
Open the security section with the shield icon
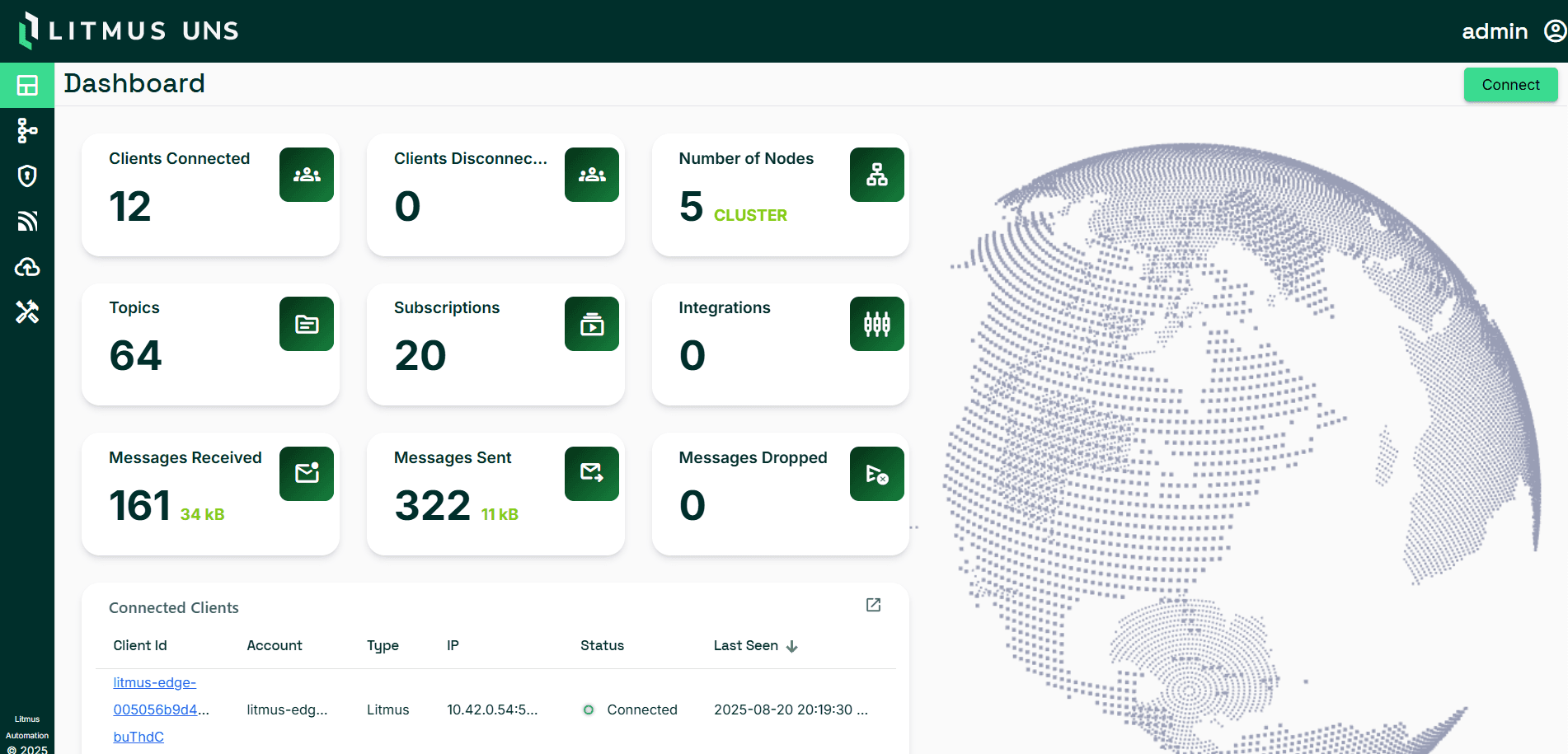pyautogui.click(x=27, y=176)
